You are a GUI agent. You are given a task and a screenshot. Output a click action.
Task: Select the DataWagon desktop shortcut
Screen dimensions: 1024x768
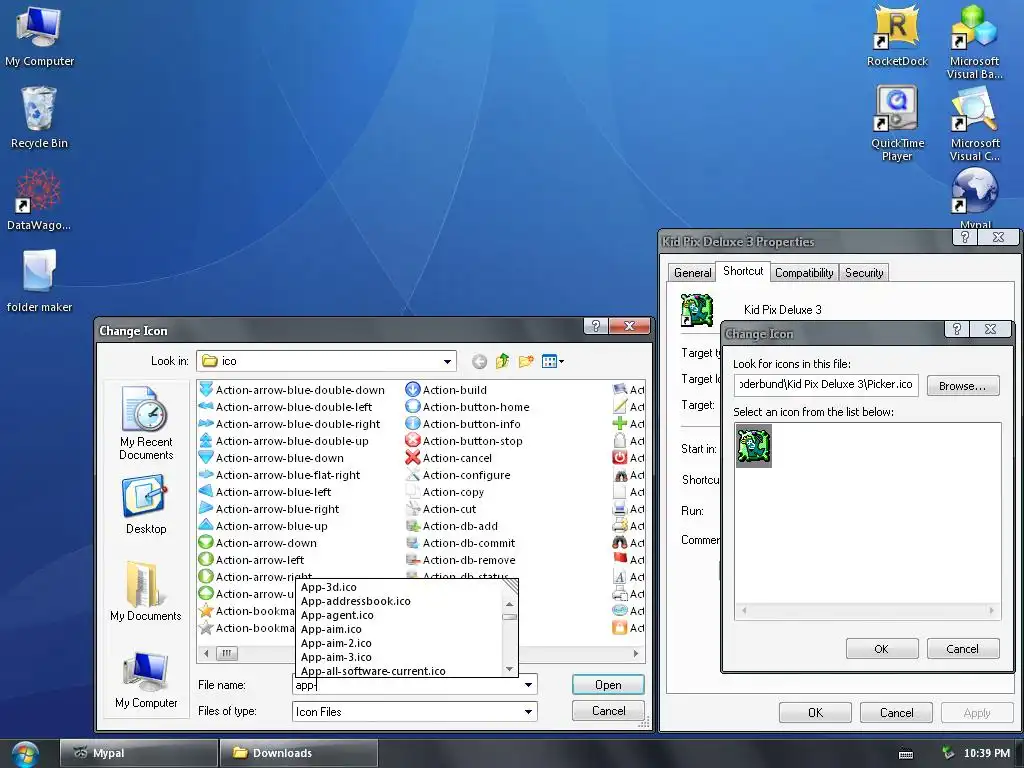(39, 200)
